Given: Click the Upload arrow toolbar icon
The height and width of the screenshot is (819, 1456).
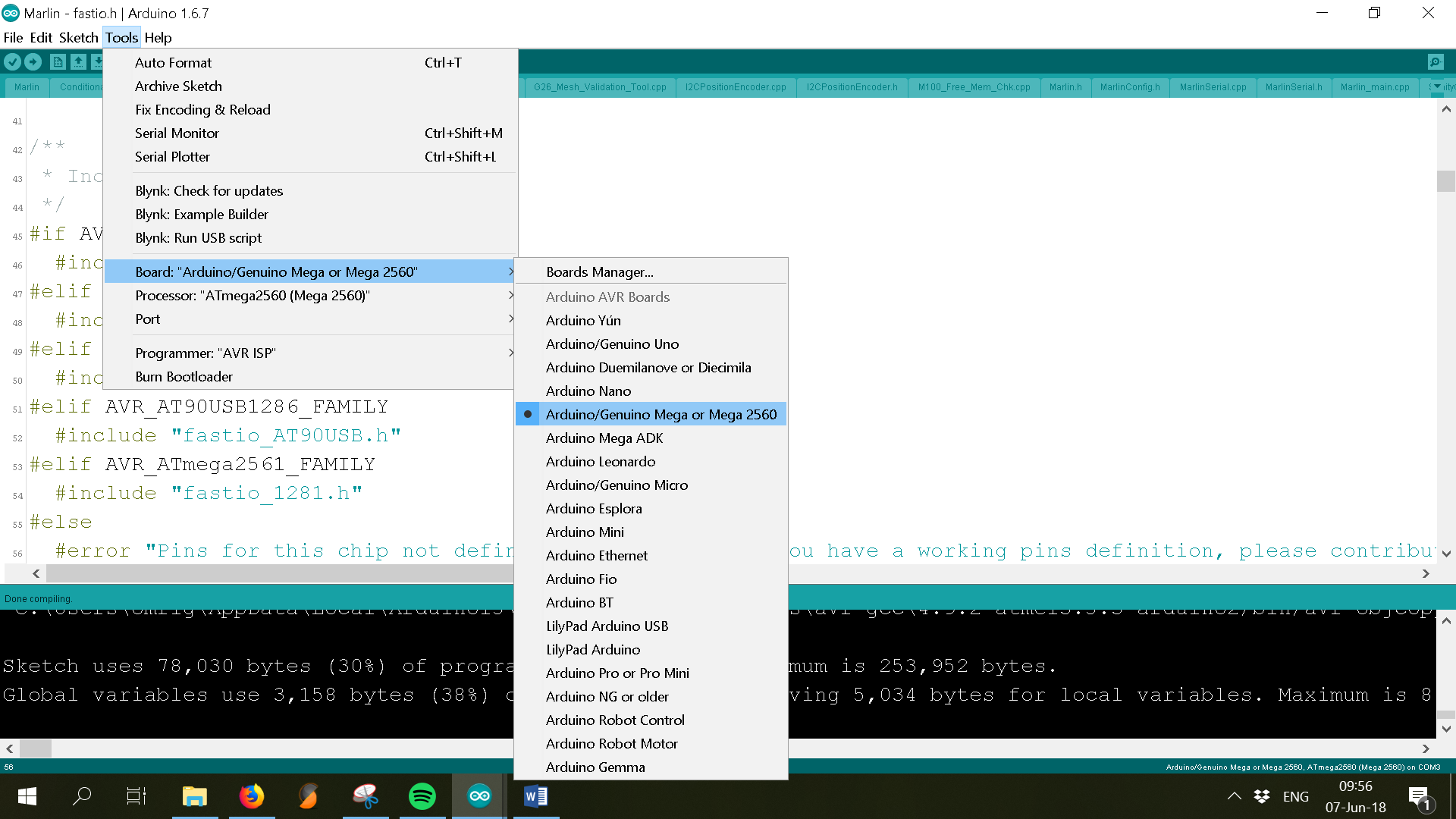Looking at the screenshot, I should (x=33, y=62).
